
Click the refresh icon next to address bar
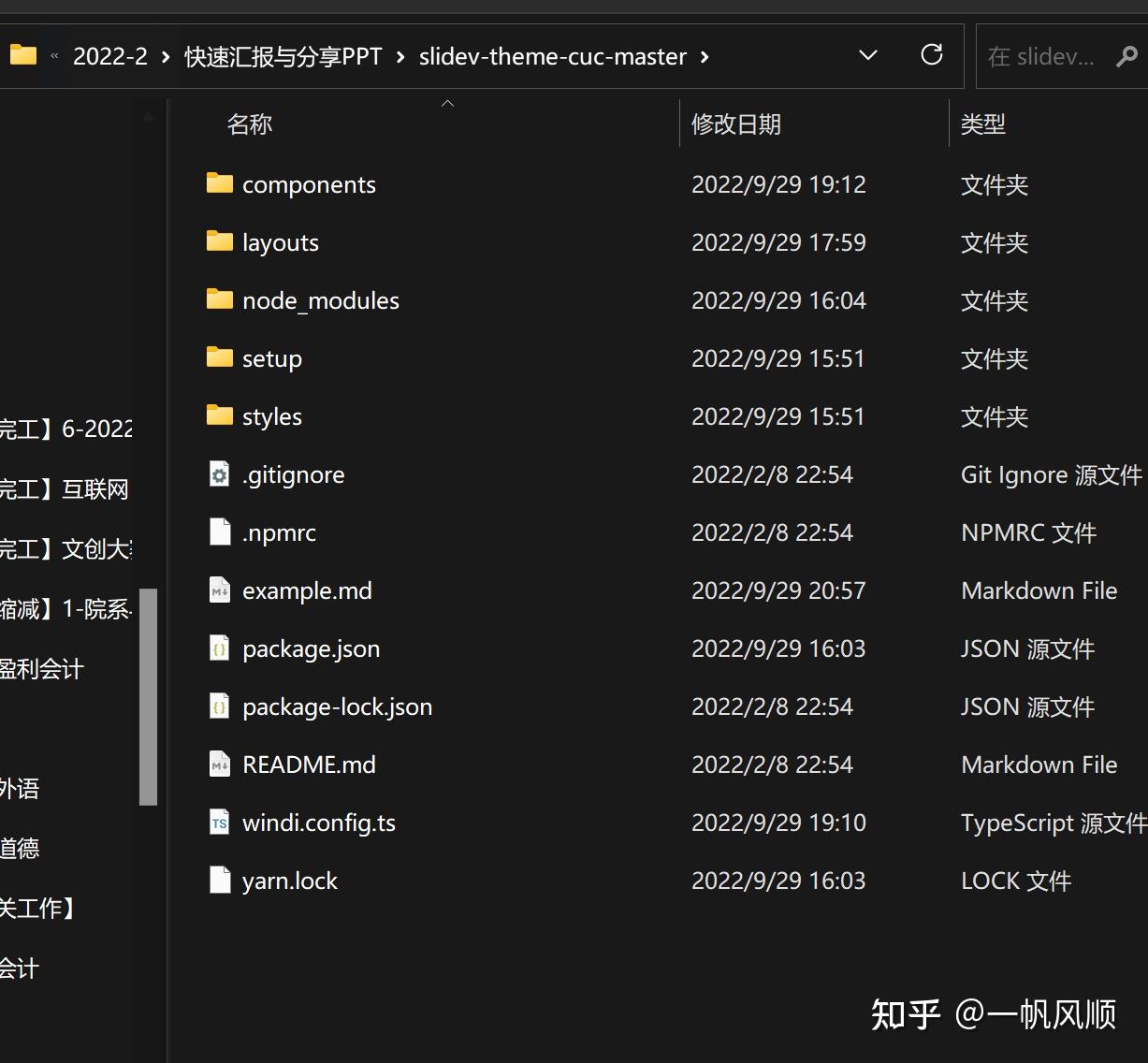coord(932,55)
